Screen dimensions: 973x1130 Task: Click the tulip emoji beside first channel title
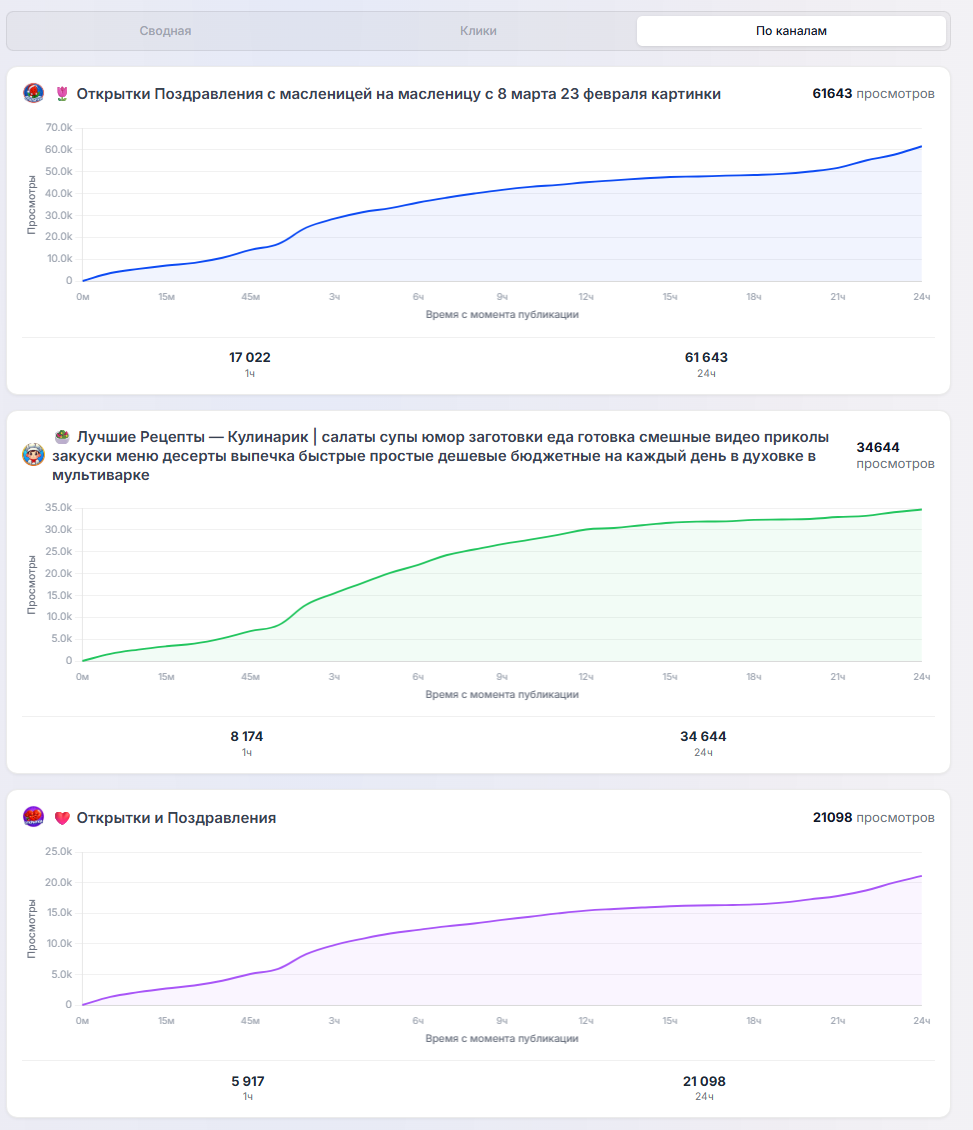tap(62, 94)
